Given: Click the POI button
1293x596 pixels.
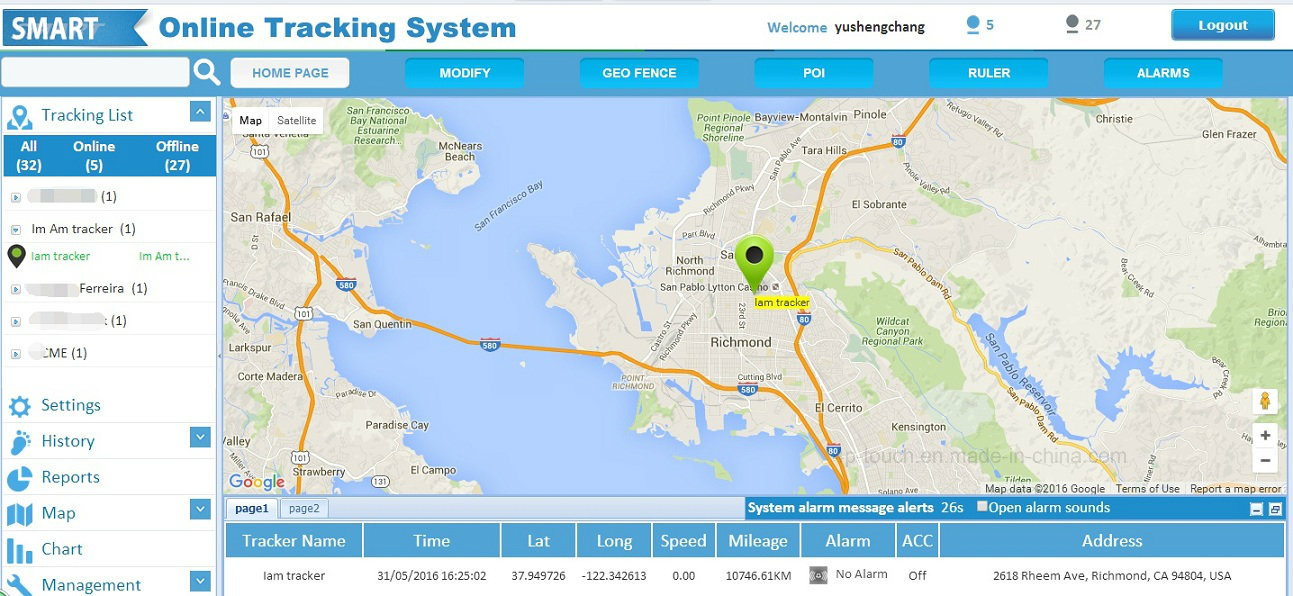Looking at the screenshot, I should coord(814,73).
